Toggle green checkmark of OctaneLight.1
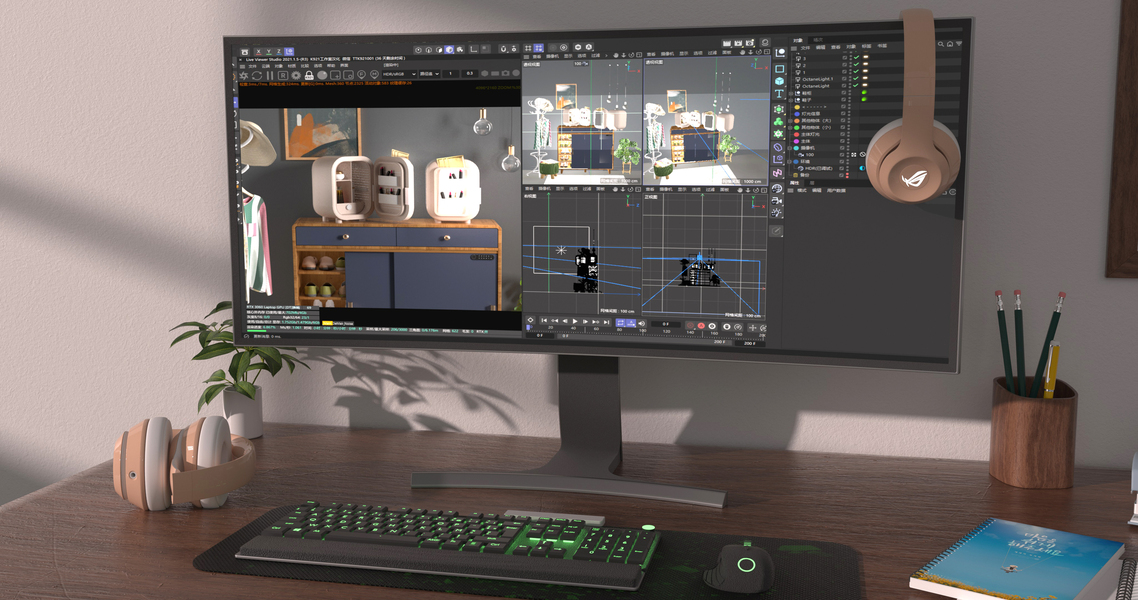 pyautogui.click(x=856, y=79)
